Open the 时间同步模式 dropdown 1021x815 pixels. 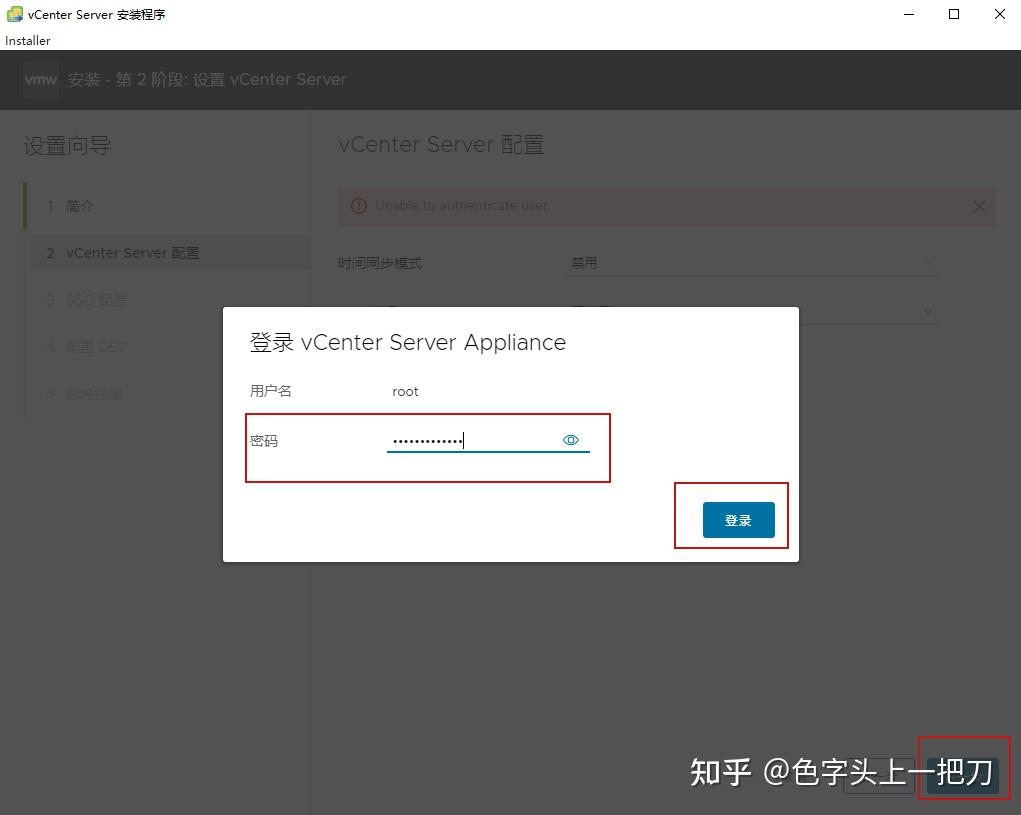[x=750, y=262]
